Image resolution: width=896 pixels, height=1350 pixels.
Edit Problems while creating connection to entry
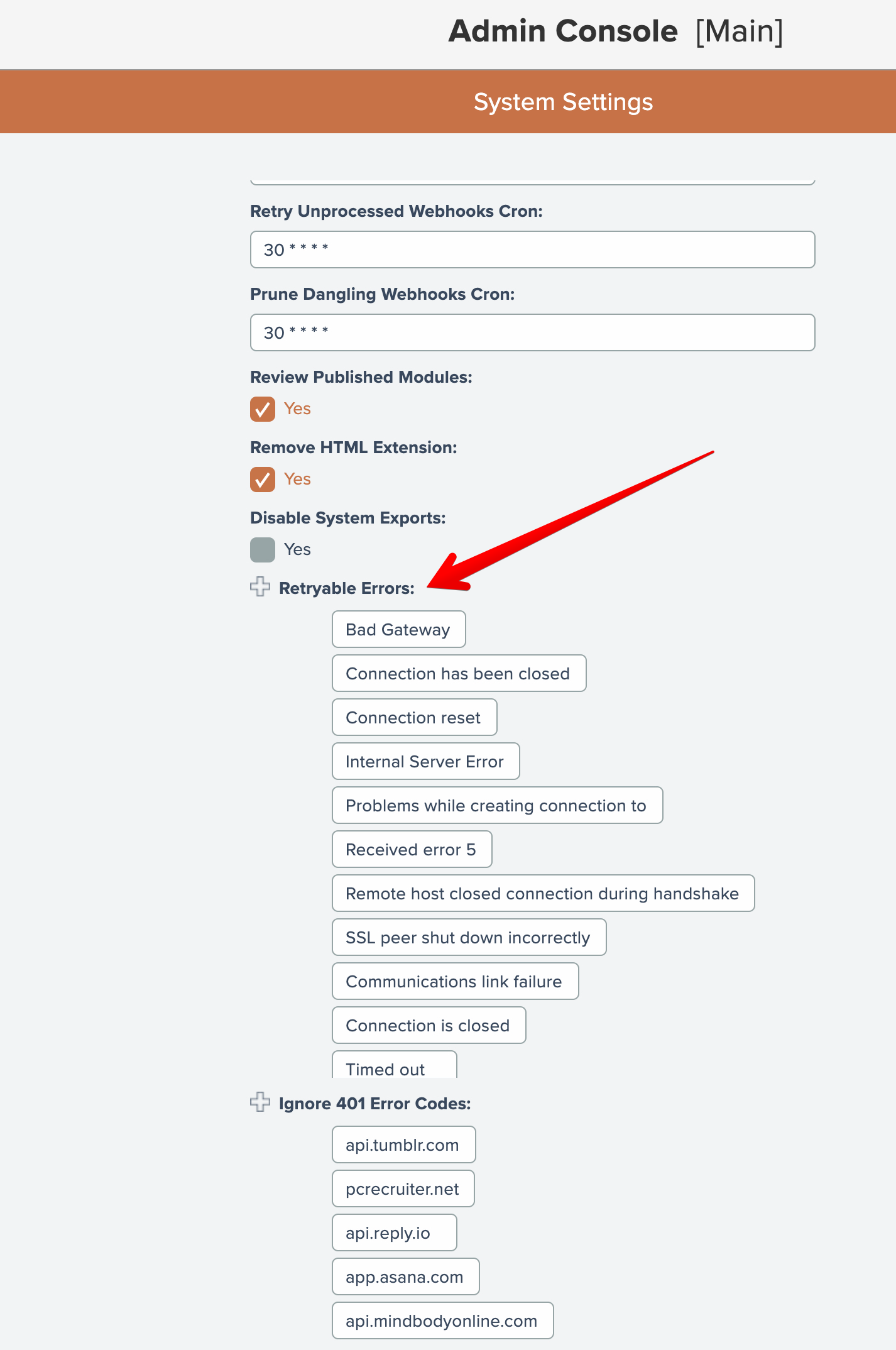click(x=497, y=805)
